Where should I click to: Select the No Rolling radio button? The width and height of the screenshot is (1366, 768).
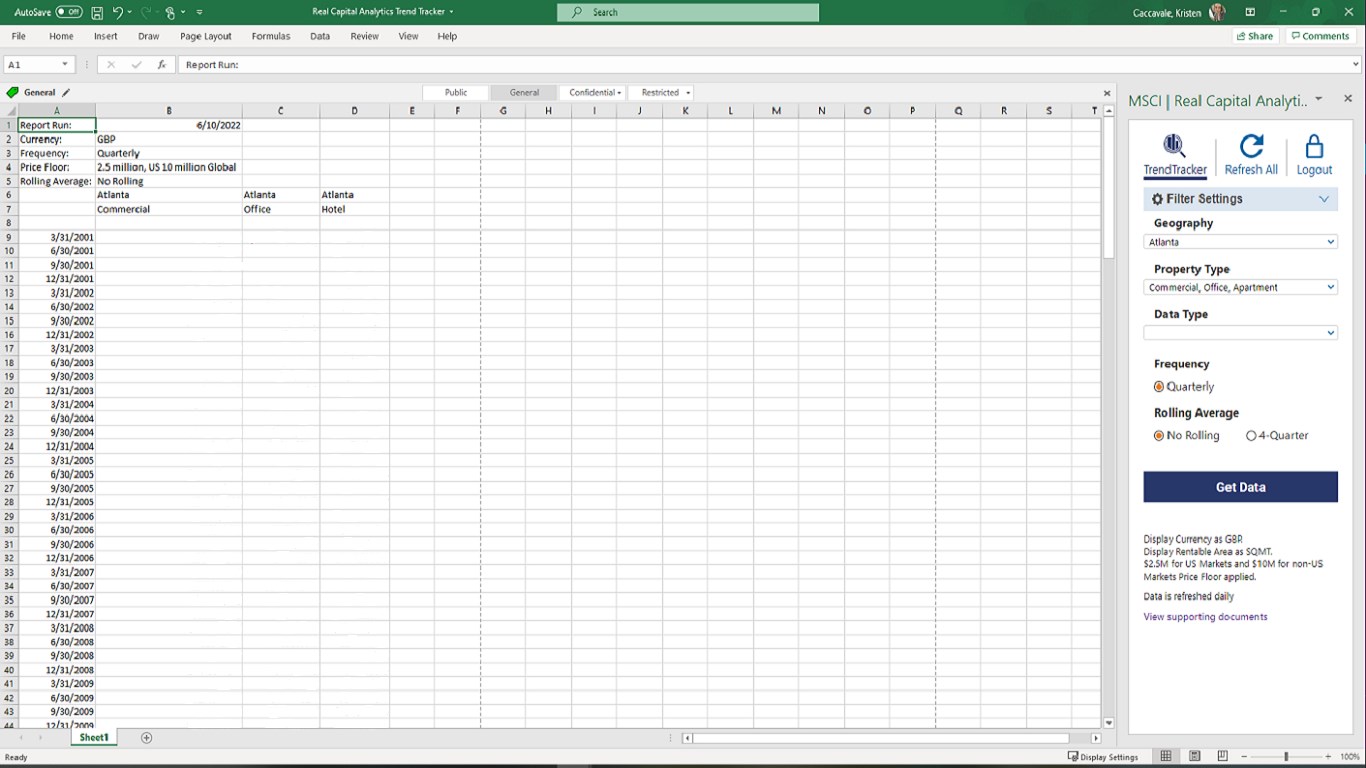1159,435
